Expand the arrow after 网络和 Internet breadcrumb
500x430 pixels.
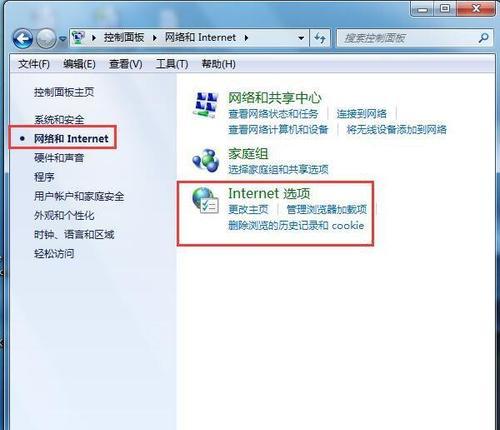pyautogui.click(x=246, y=38)
